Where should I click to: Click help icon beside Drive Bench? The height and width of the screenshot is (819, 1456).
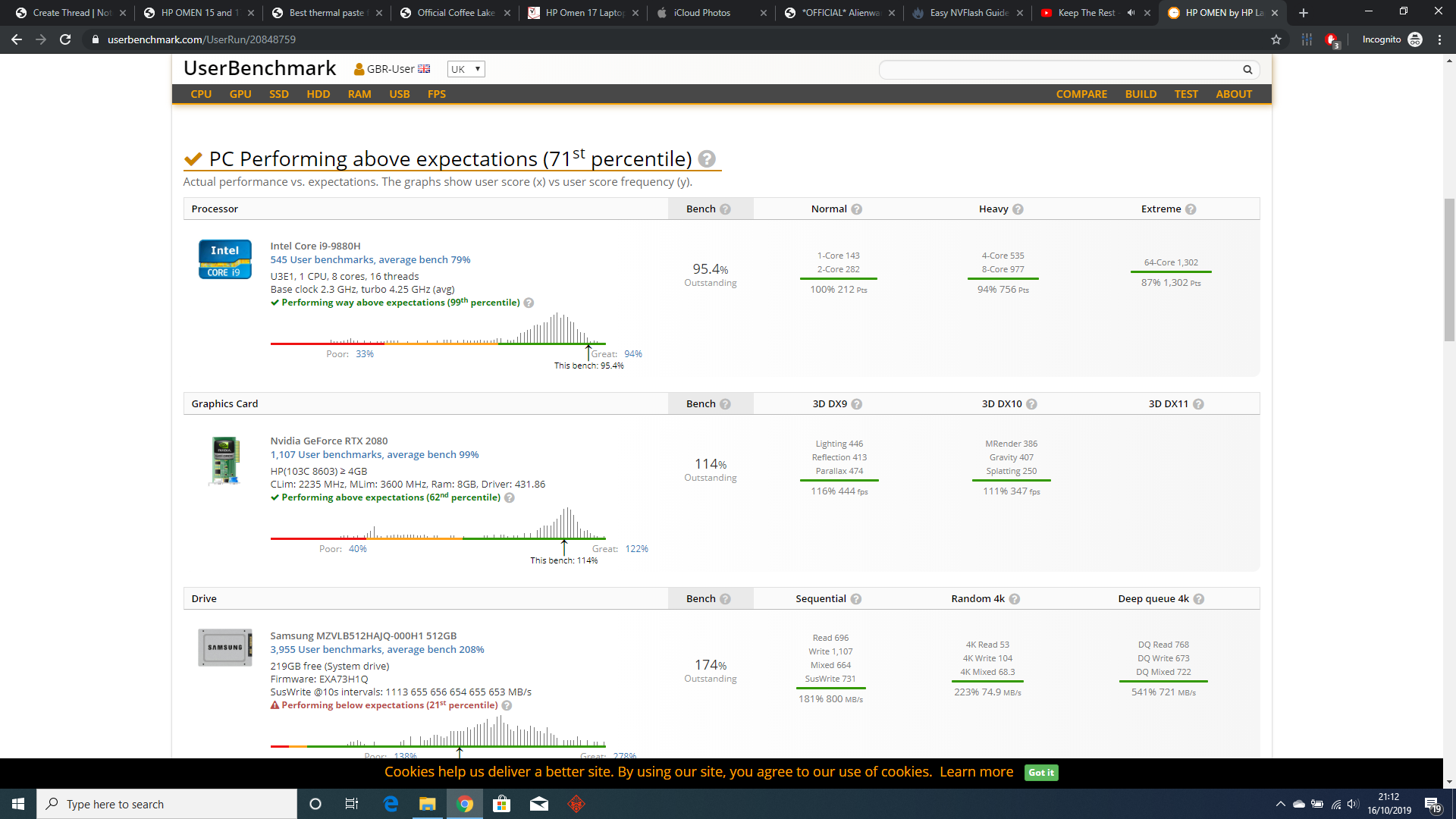(725, 599)
